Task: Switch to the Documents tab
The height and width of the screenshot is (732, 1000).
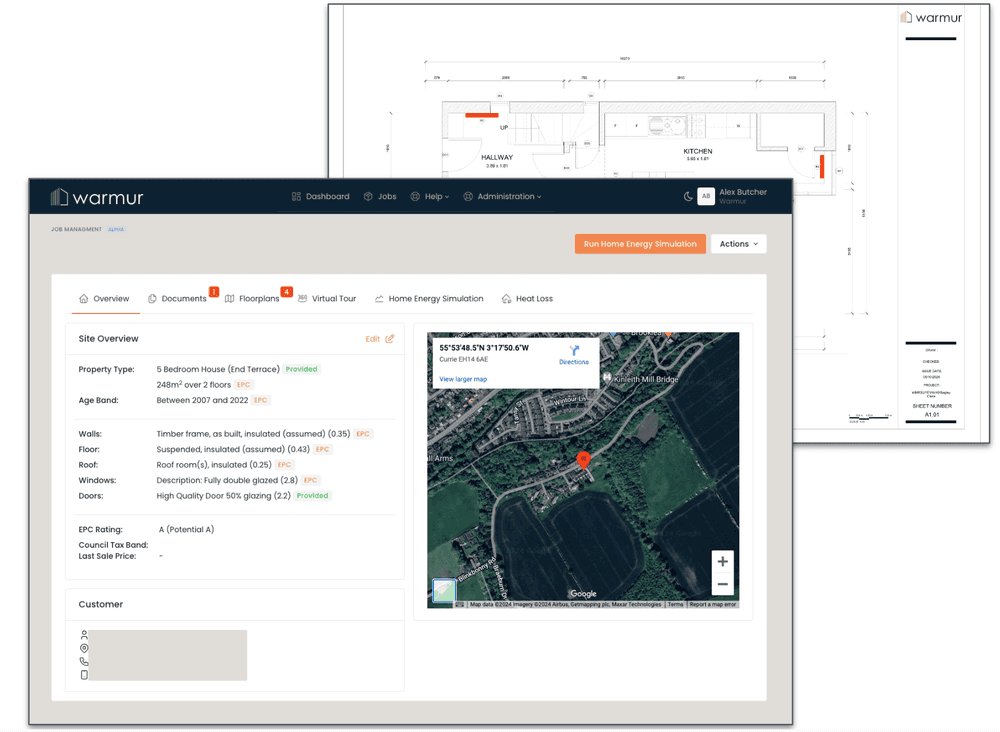Action: (x=177, y=299)
